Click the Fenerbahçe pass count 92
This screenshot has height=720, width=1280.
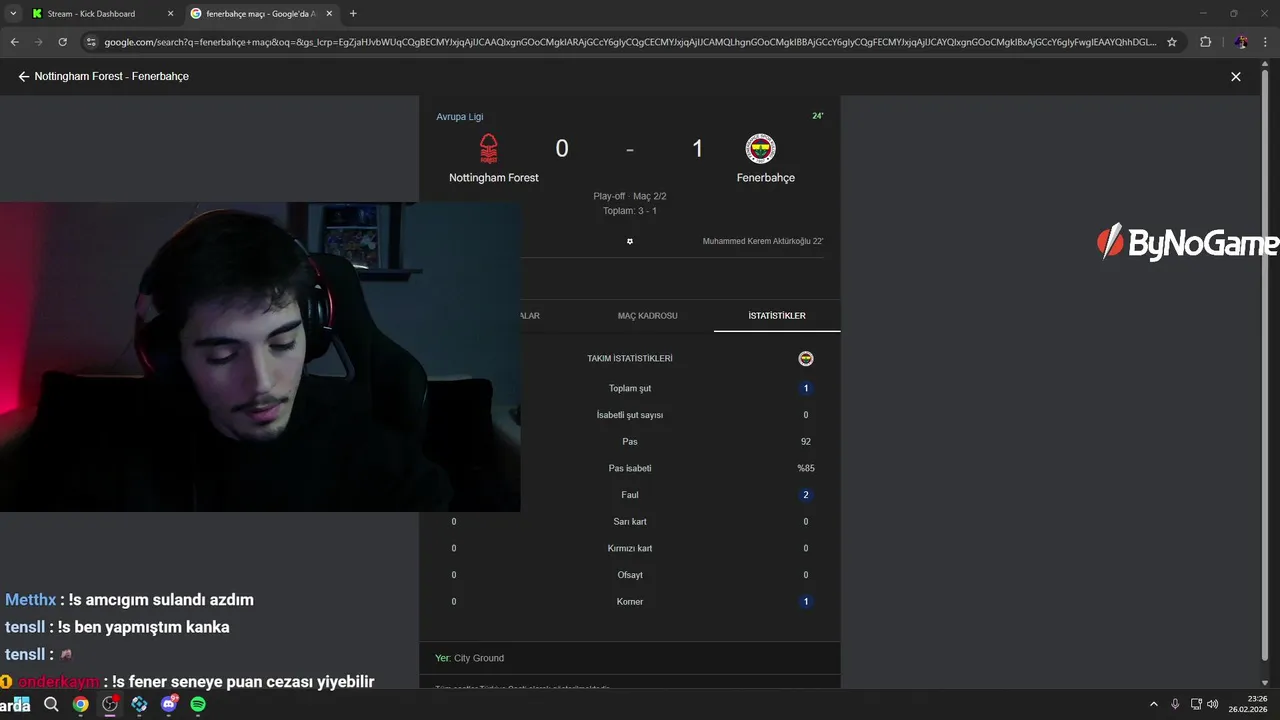pyautogui.click(x=806, y=442)
